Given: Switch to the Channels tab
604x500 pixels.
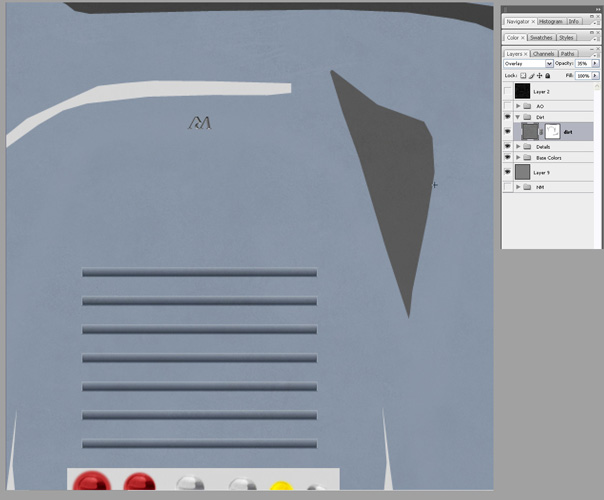Looking at the screenshot, I should pyautogui.click(x=543, y=53).
